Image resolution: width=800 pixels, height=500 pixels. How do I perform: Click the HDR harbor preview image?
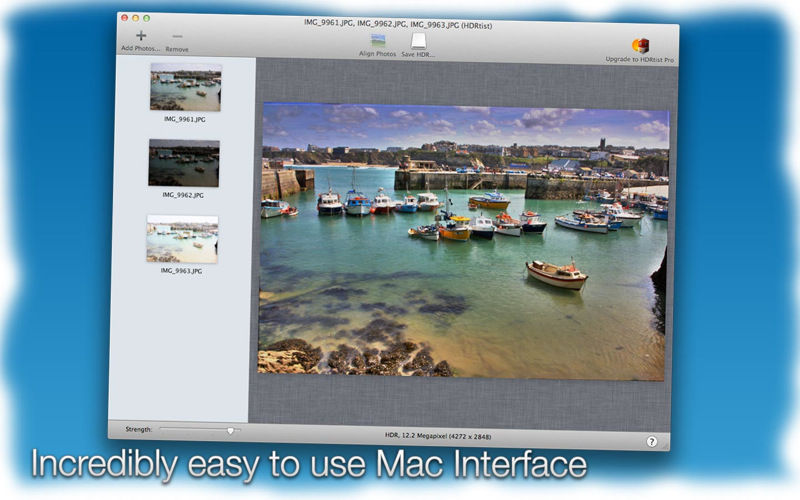pos(463,241)
